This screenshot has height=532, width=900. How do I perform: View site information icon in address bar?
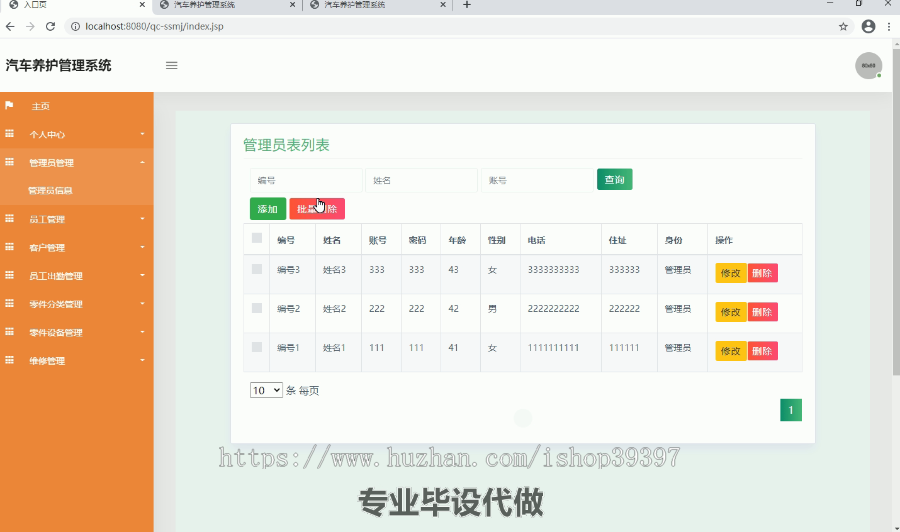click(75, 26)
